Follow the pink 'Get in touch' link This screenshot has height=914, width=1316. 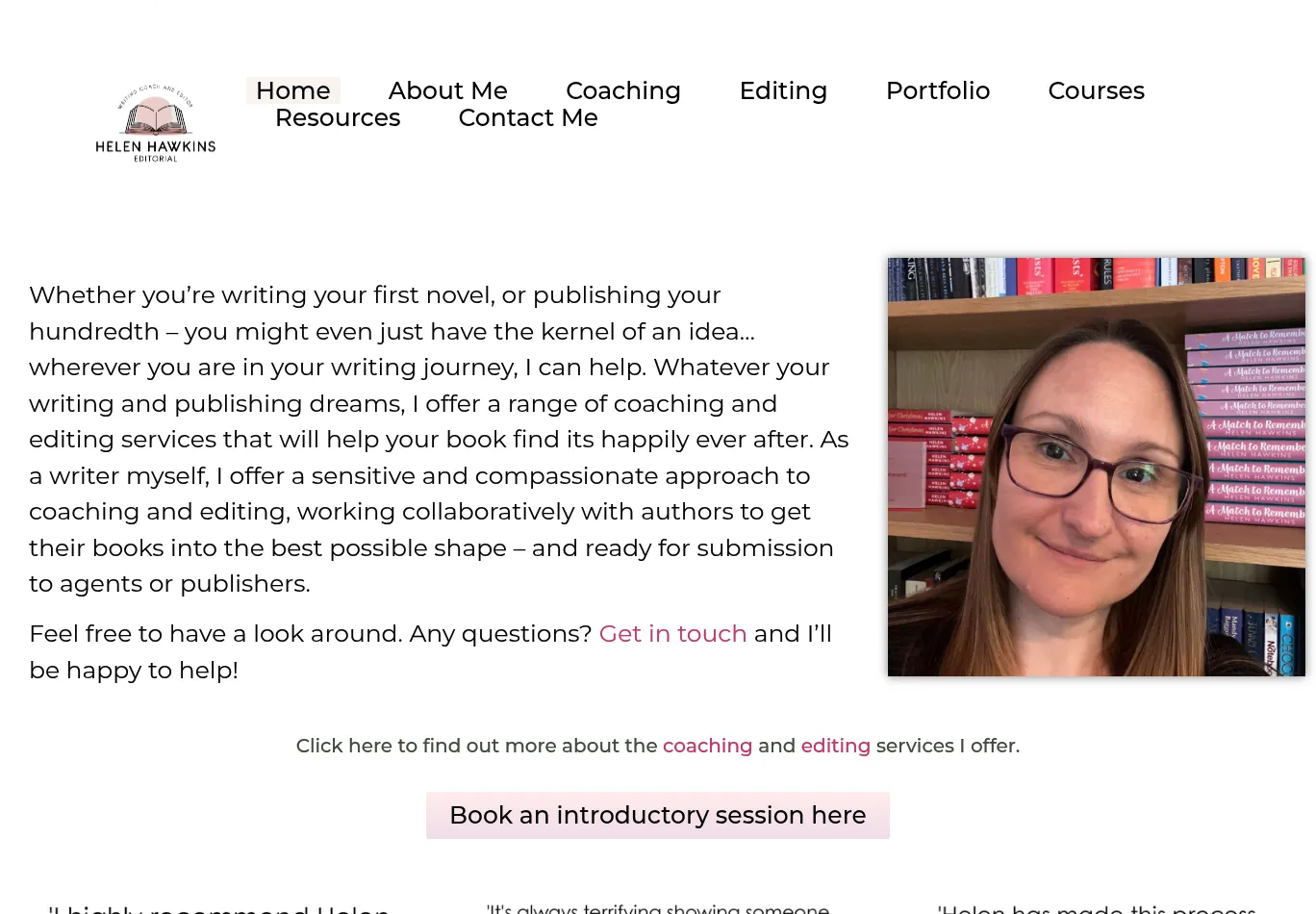[x=672, y=634]
